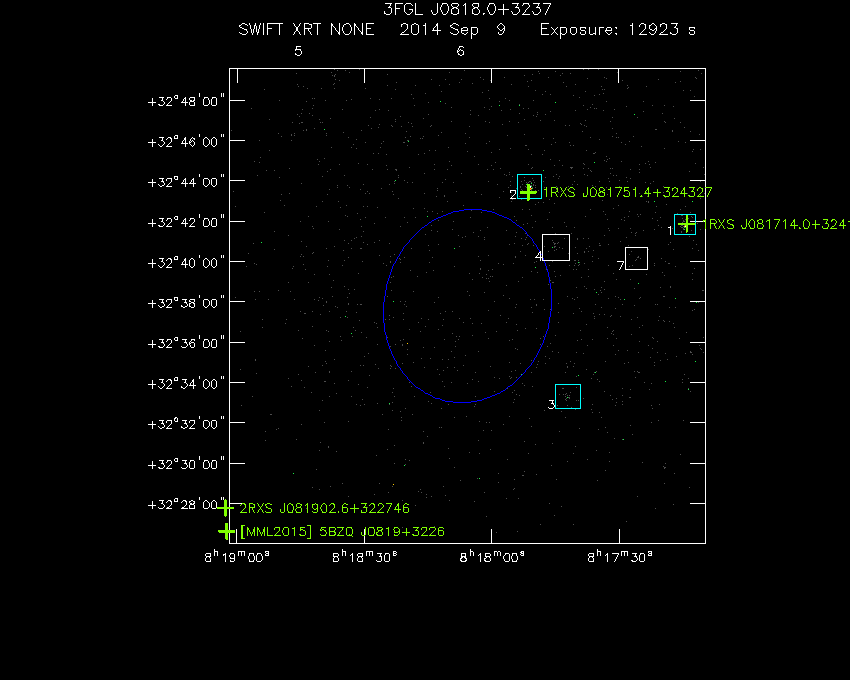
Task: Select the cyan source box numbered 3
Action: pos(568,396)
